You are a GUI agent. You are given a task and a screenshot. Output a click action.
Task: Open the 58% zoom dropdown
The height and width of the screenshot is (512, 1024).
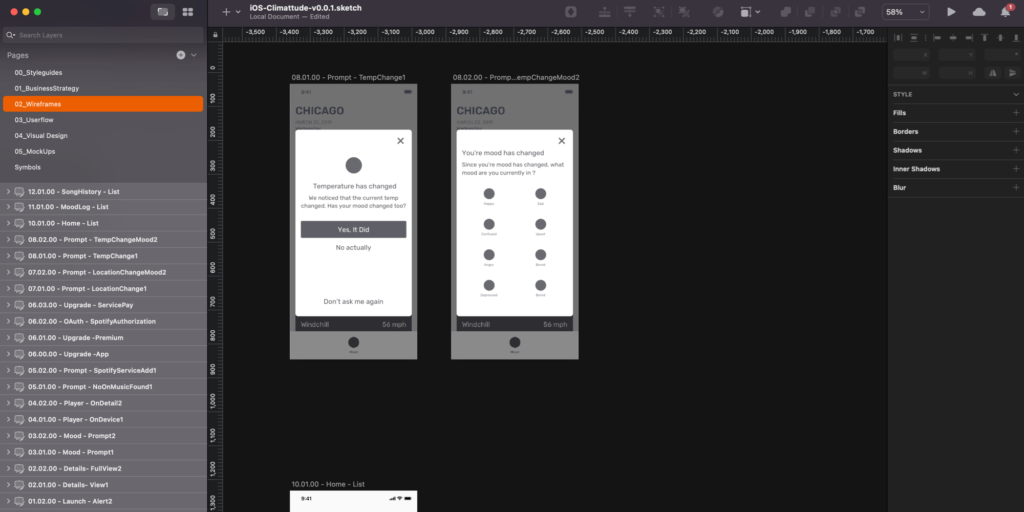tap(906, 12)
